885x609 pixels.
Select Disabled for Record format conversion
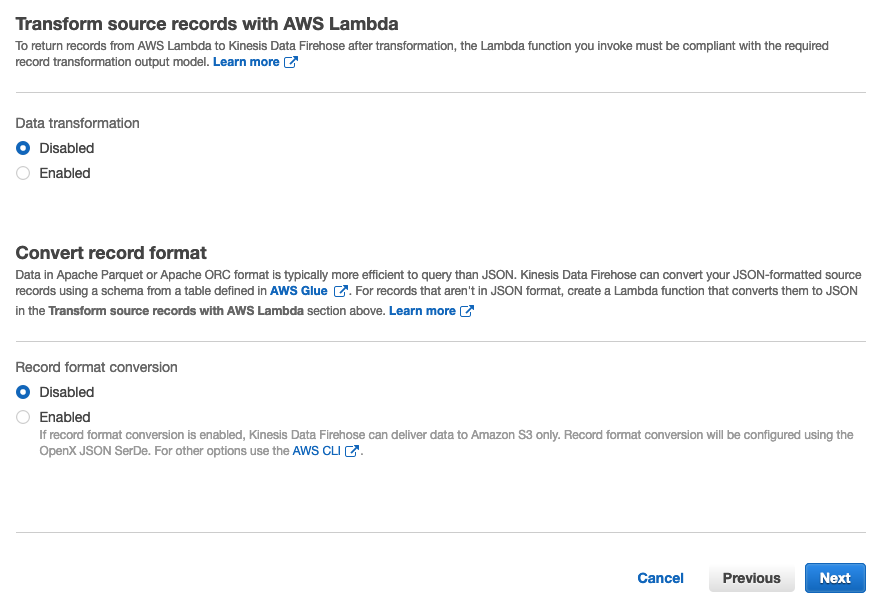click(23, 392)
